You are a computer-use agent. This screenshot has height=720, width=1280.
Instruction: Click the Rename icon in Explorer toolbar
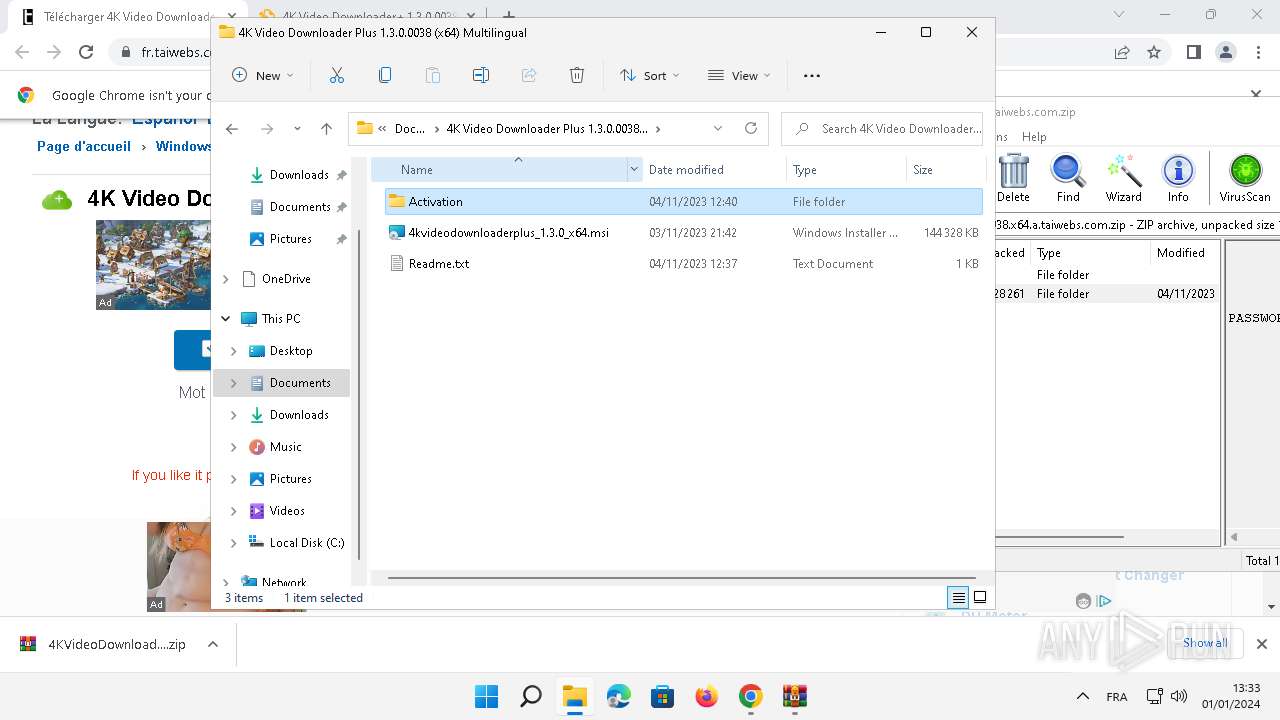coord(481,75)
